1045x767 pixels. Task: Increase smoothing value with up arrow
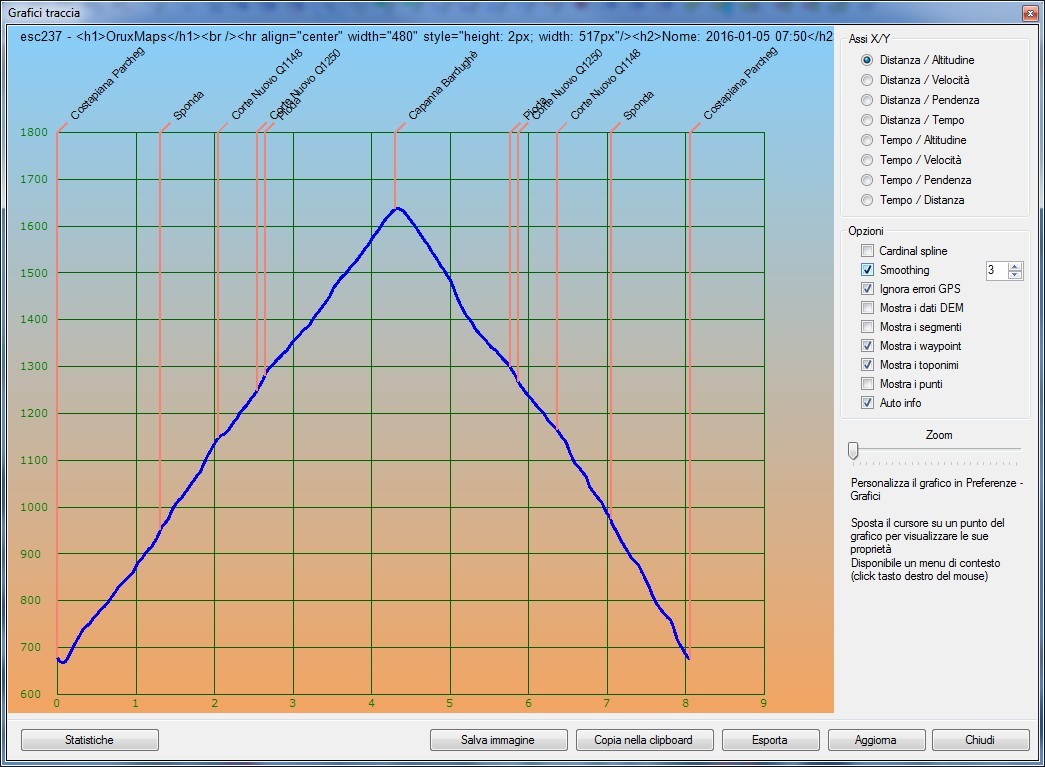1015,266
